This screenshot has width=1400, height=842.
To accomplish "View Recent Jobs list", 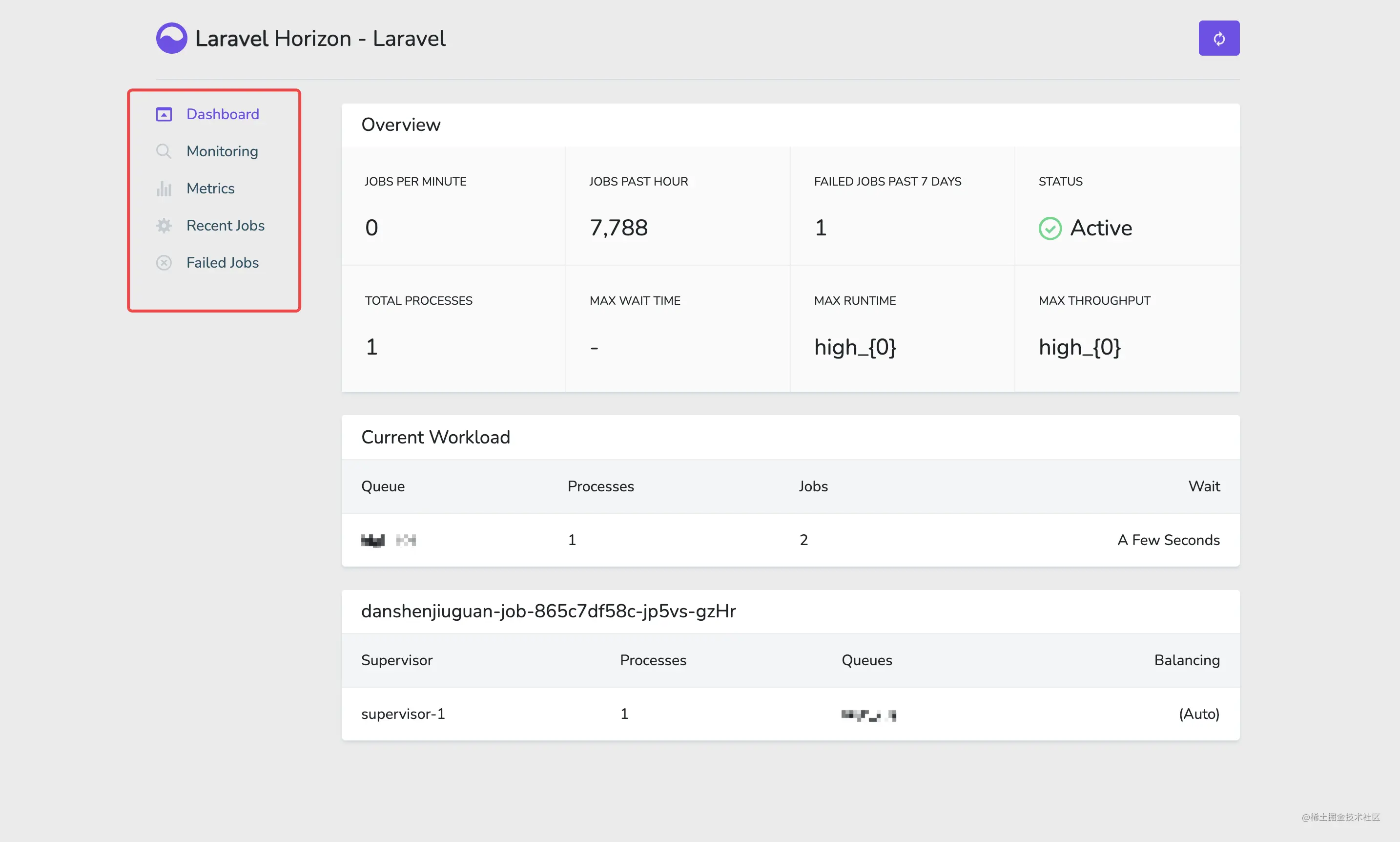I will [x=226, y=225].
